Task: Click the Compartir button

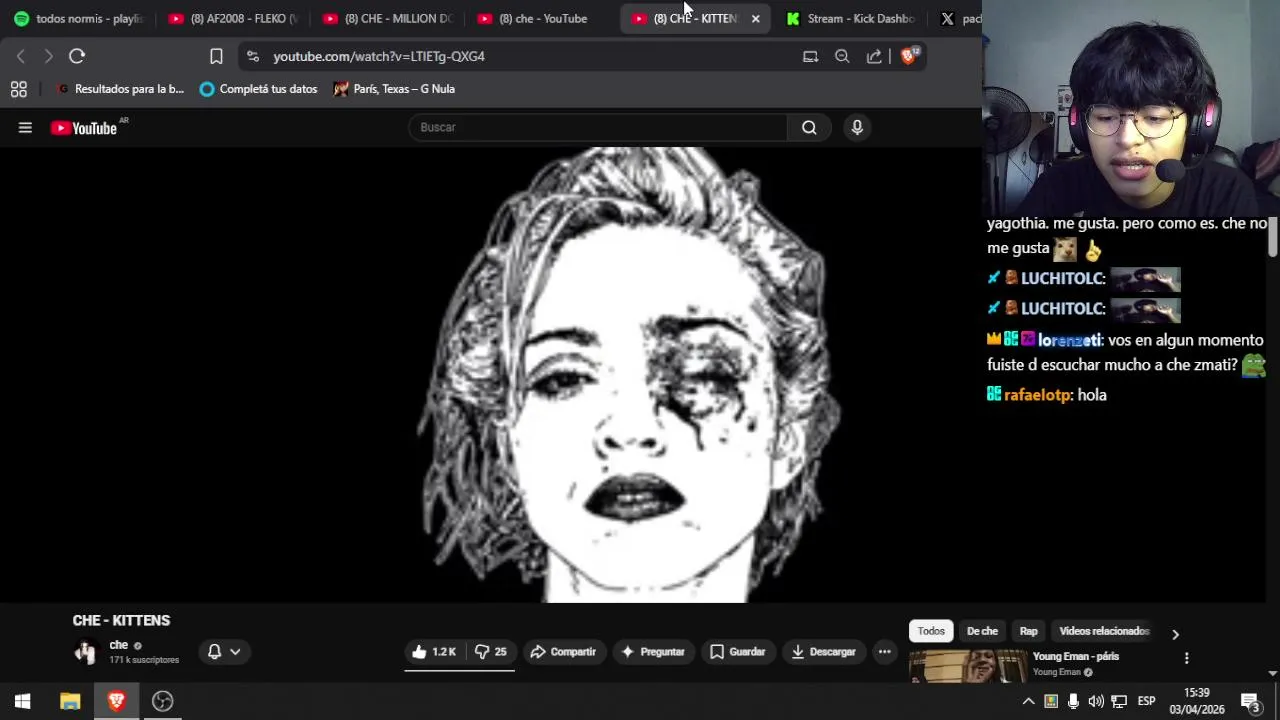Action: click(563, 652)
